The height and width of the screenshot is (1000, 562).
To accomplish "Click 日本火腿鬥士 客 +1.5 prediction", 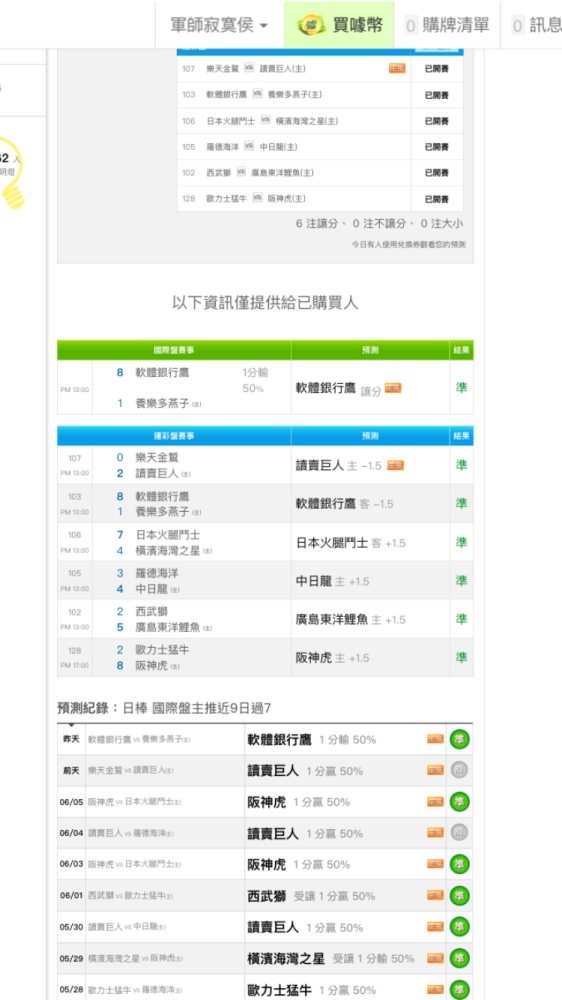I will point(351,543).
